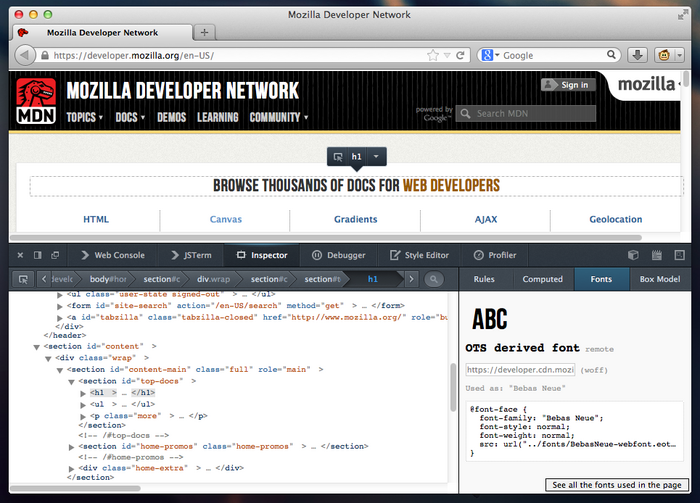Viewport: 700px width, 503px height.
Task: Activate the element picker in Inspector
Action: coord(21,279)
